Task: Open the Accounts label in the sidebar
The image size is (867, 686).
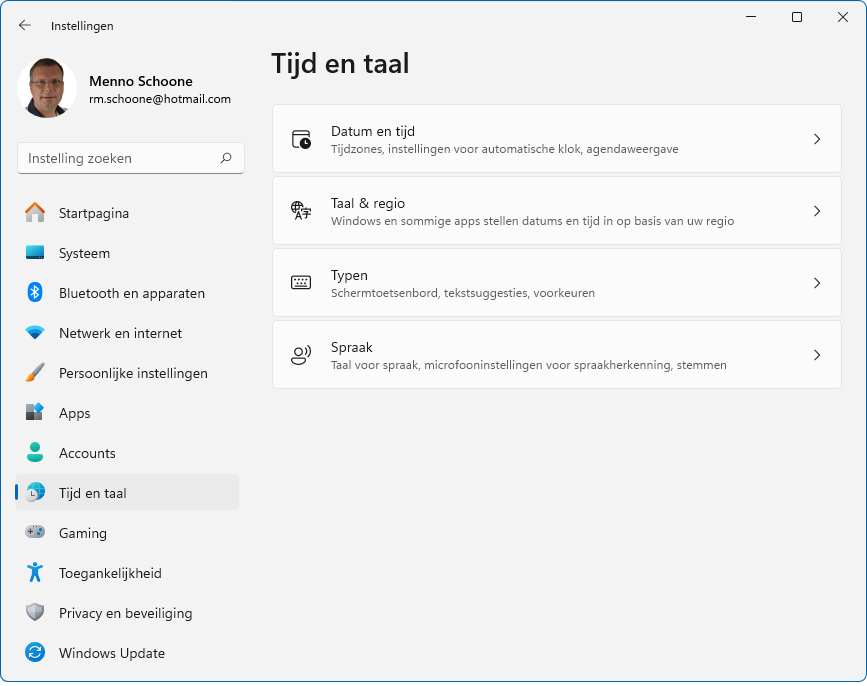Action: click(87, 453)
